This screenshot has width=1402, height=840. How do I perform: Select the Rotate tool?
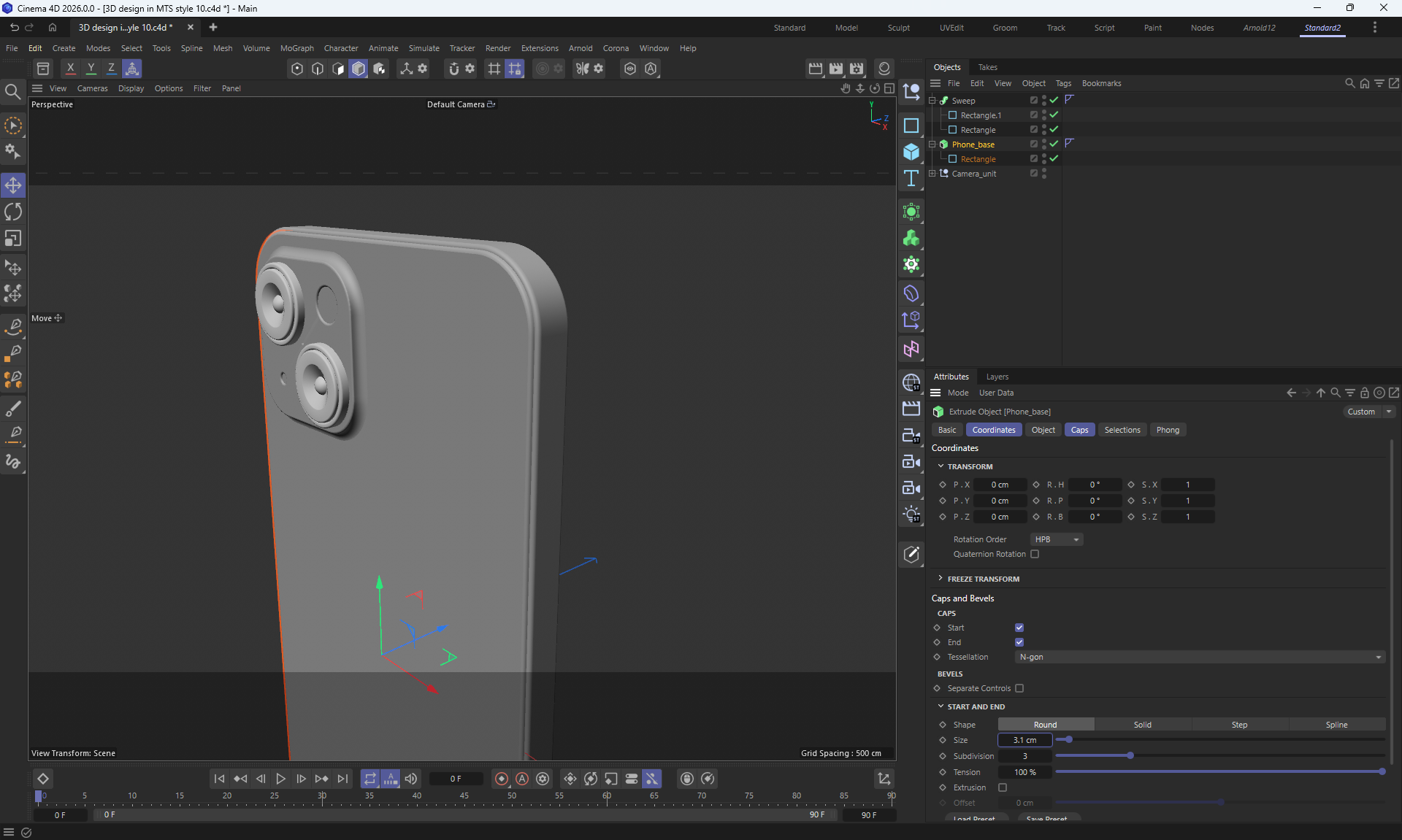13,212
